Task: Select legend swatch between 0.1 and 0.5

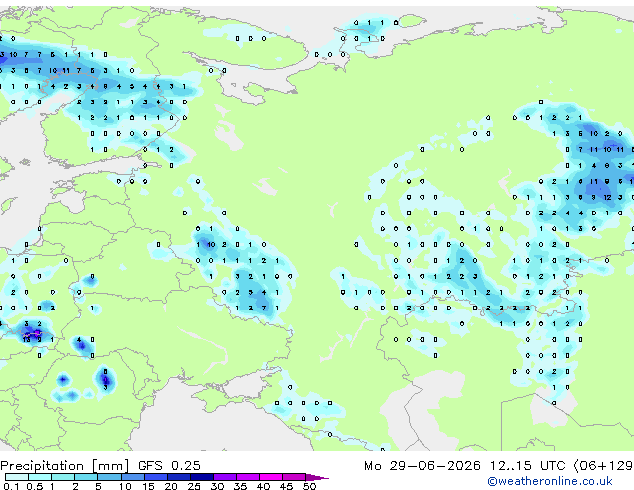Action: point(17,477)
